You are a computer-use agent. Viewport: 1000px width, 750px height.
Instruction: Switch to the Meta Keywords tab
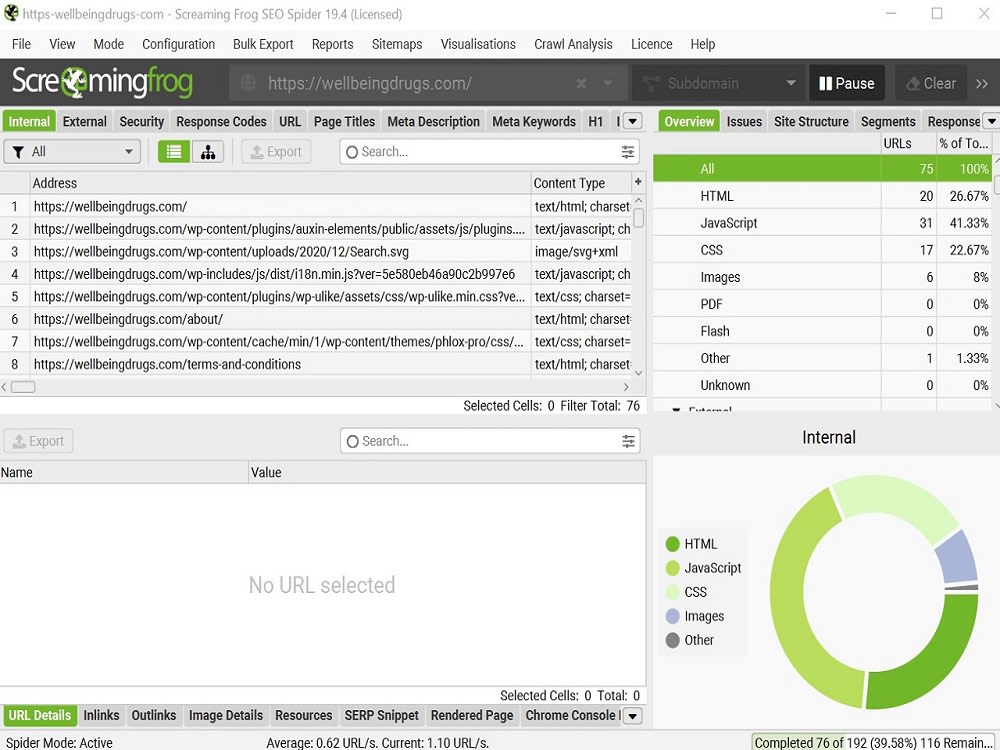(x=534, y=121)
